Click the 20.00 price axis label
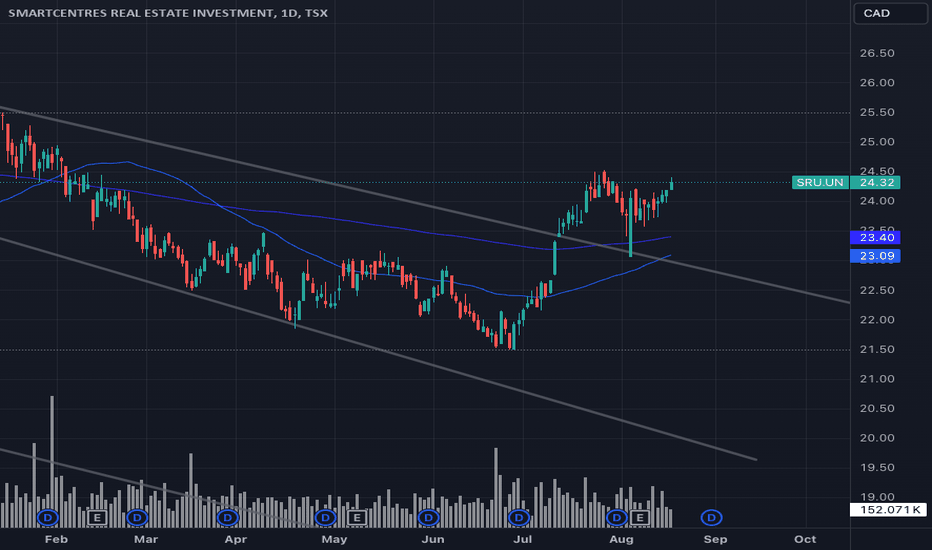The width and height of the screenshot is (932, 550). pos(877,438)
